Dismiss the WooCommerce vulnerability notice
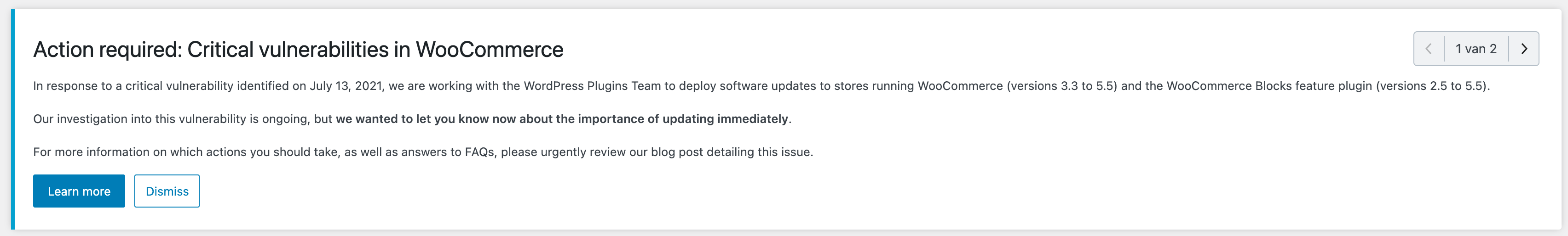The height and width of the screenshot is (236, 1568). pos(167,191)
